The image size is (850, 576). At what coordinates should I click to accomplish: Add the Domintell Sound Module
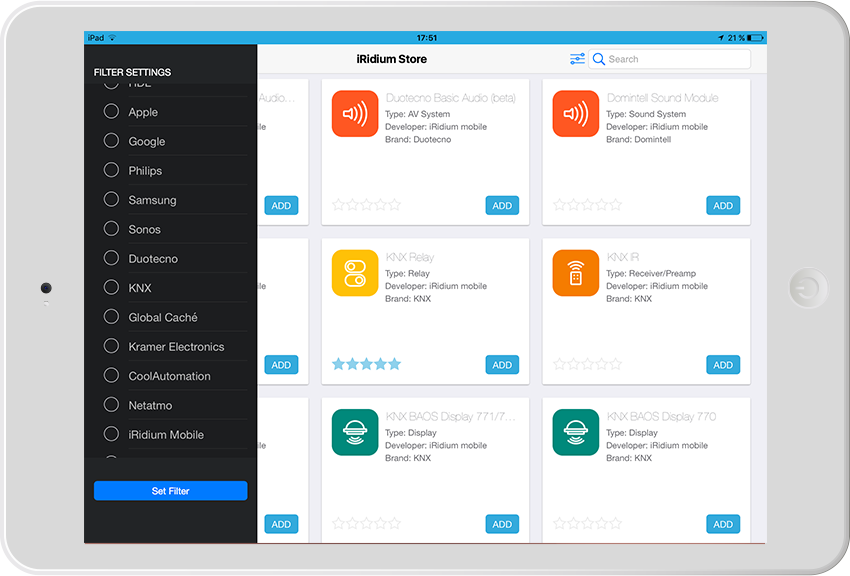point(723,206)
